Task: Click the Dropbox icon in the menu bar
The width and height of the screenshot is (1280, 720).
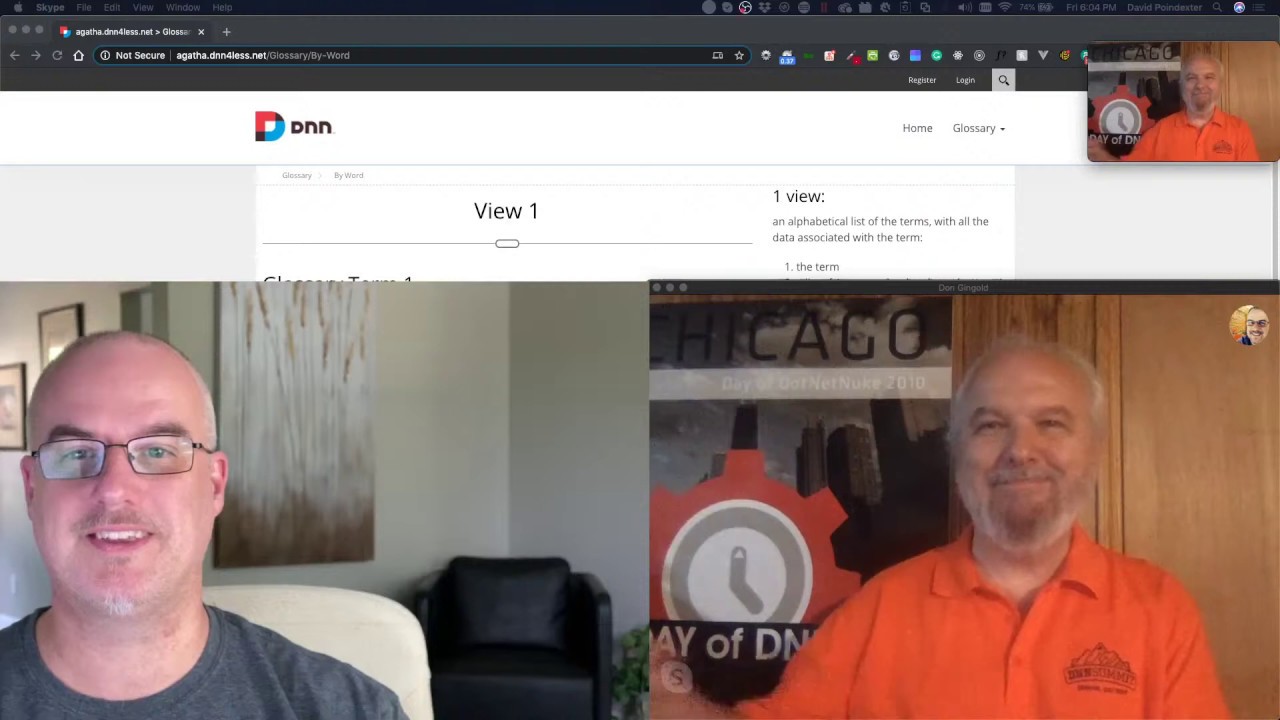Action: 765,7
